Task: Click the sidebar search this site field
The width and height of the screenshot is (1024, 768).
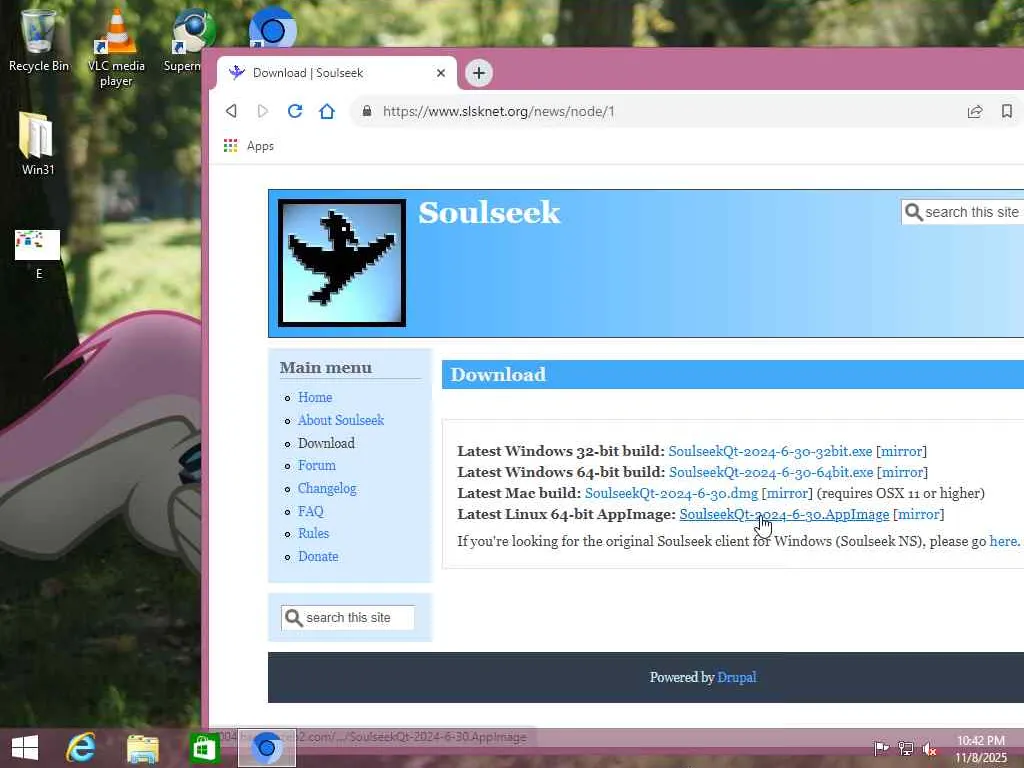Action: [347, 617]
